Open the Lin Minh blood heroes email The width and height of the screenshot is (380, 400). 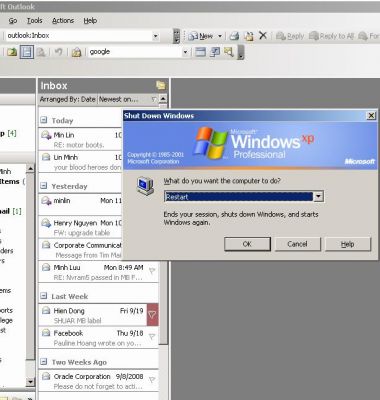click(81, 162)
